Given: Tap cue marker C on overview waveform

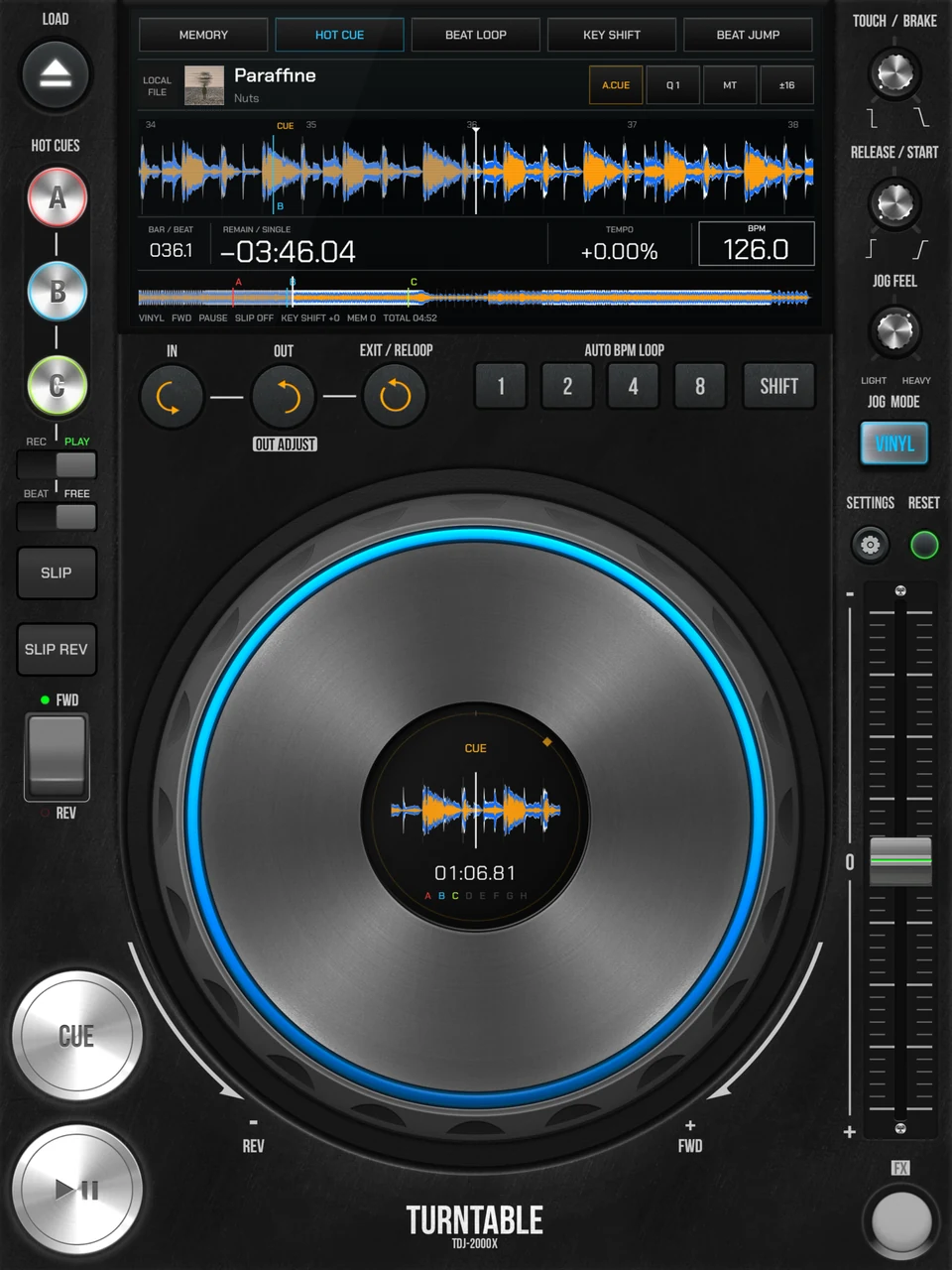Looking at the screenshot, I should tap(413, 283).
